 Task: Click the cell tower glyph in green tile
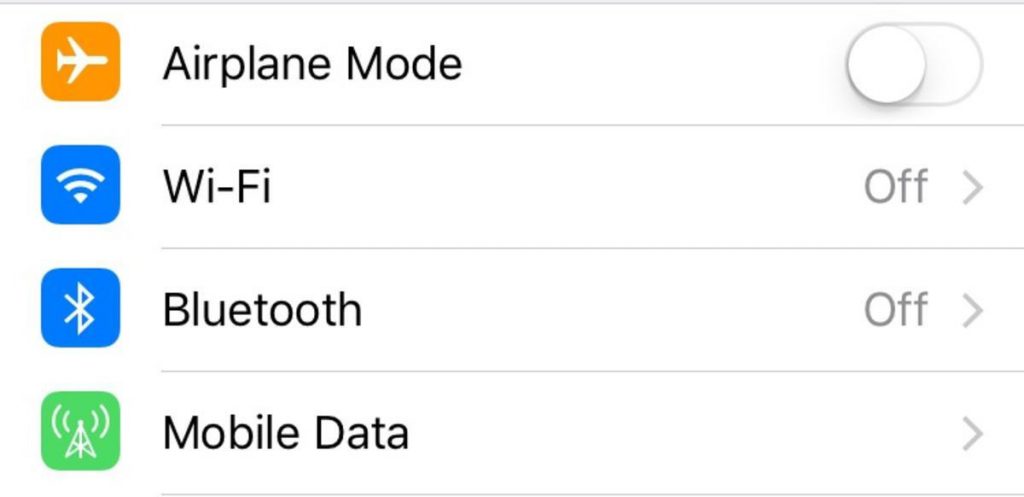click(x=80, y=432)
